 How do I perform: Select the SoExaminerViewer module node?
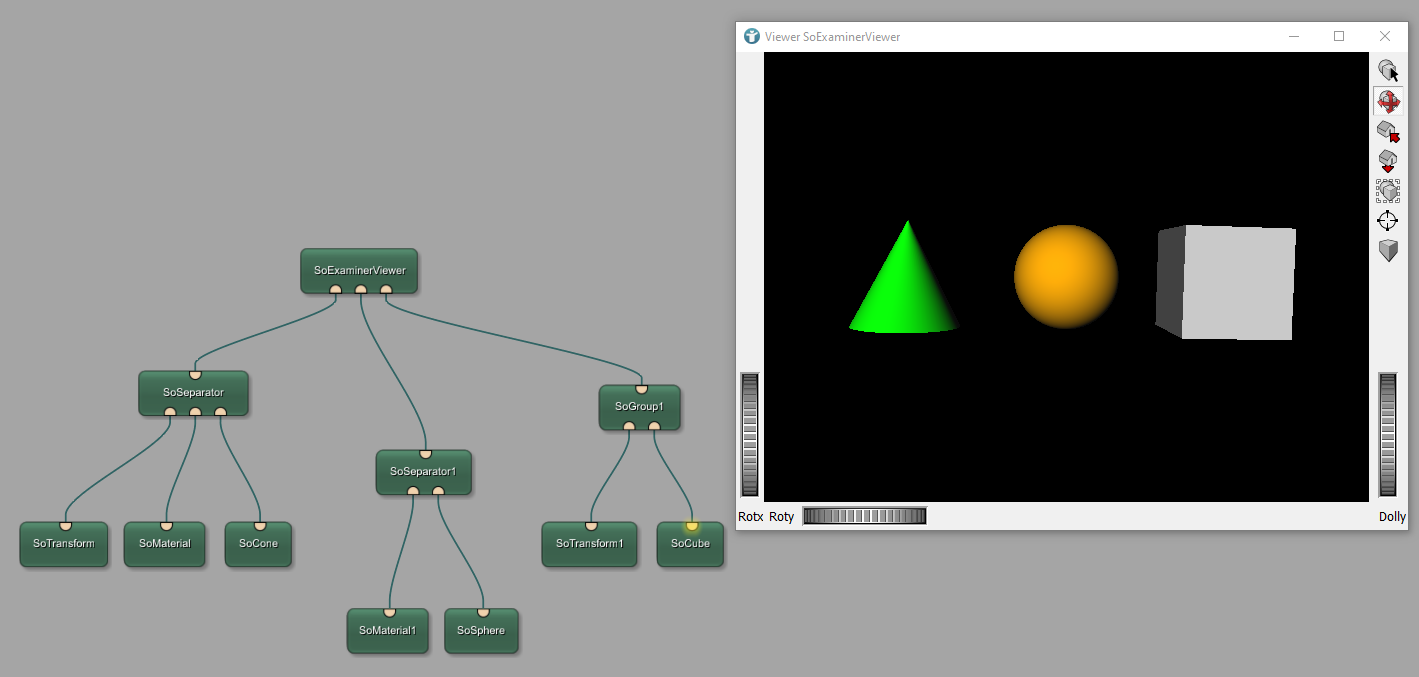(x=359, y=270)
